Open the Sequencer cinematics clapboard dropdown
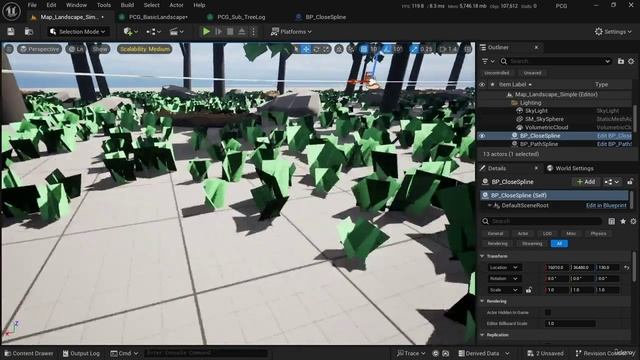Image resolution: width=640 pixels, height=360 pixels. tap(176, 31)
